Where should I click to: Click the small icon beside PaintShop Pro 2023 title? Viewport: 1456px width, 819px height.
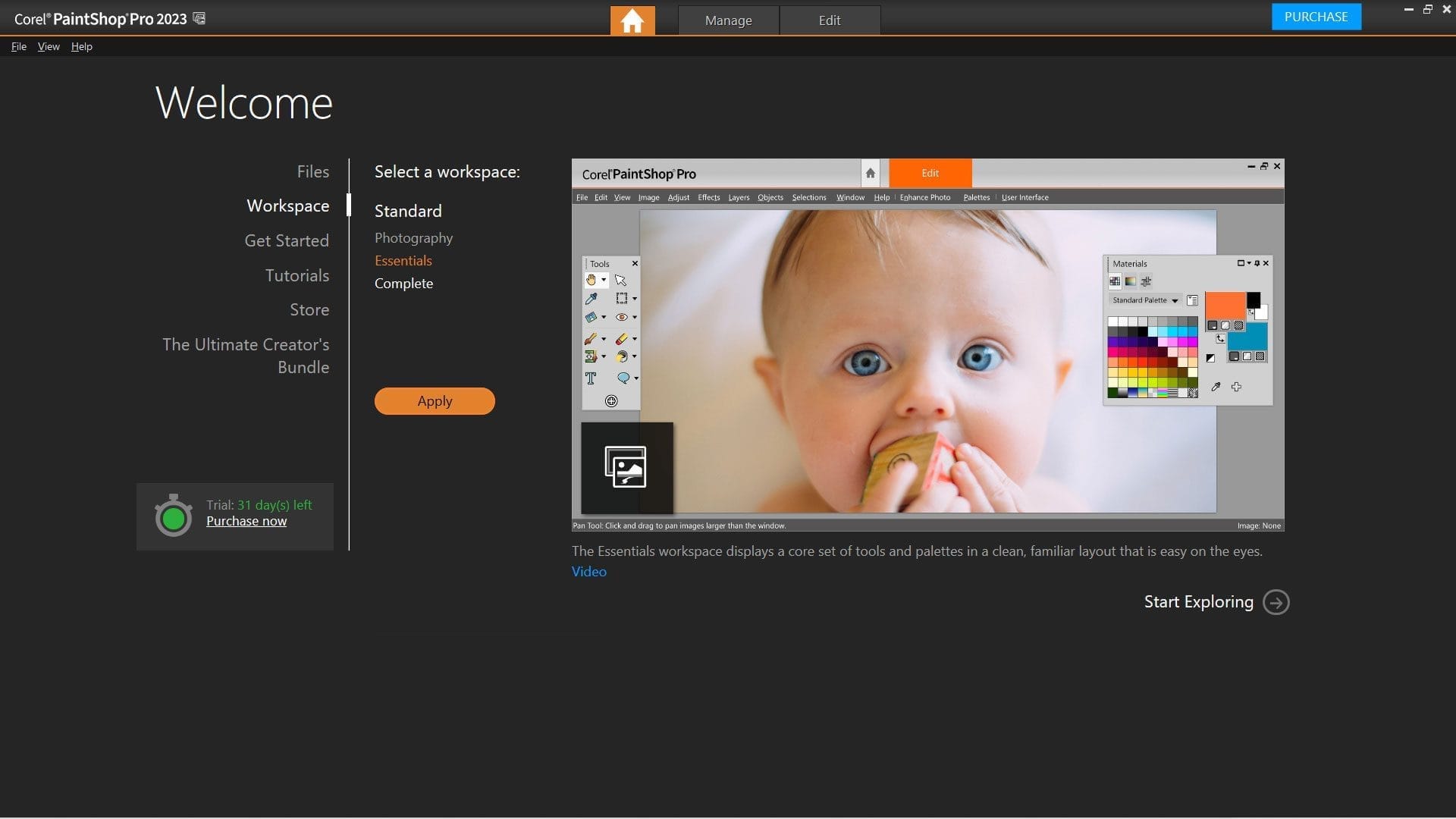pyautogui.click(x=199, y=18)
